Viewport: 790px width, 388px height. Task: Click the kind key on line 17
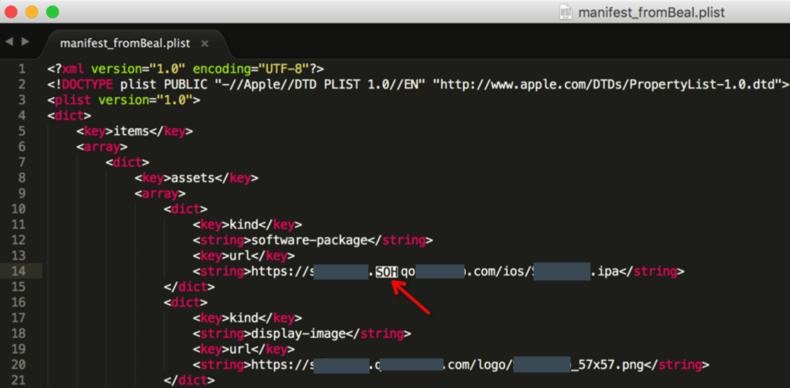tap(247, 318)
